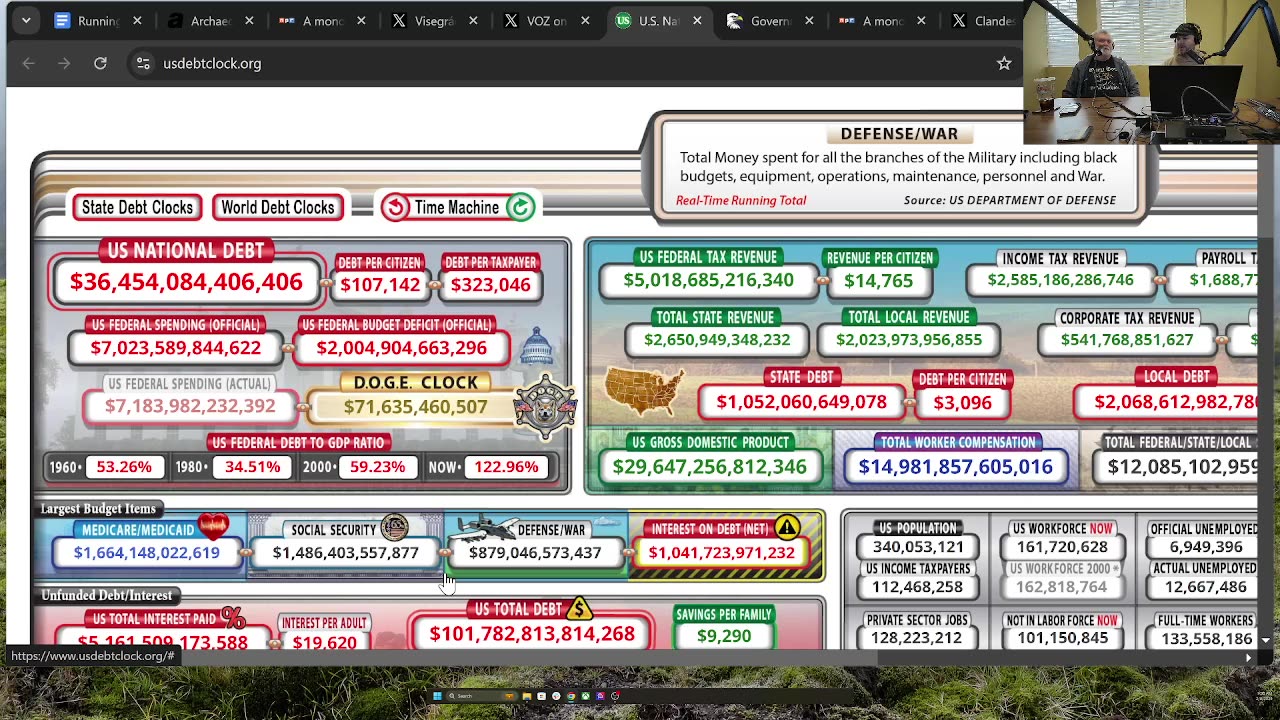Image resolution: width=1280 pixels, height=720 pixels.
Task: Click the D.O.G.E. sheriff badge icon
Action: pyautogui.click(x=545, y=406)
